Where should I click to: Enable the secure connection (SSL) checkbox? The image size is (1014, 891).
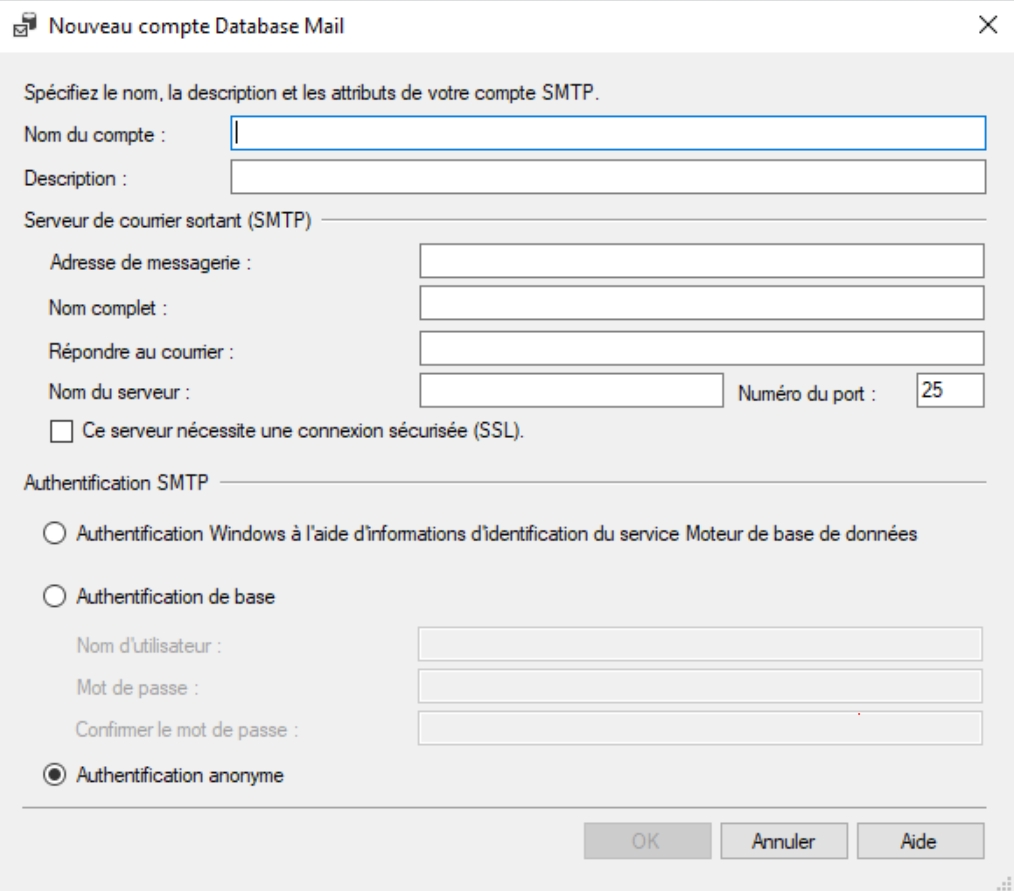coord(62,432)
